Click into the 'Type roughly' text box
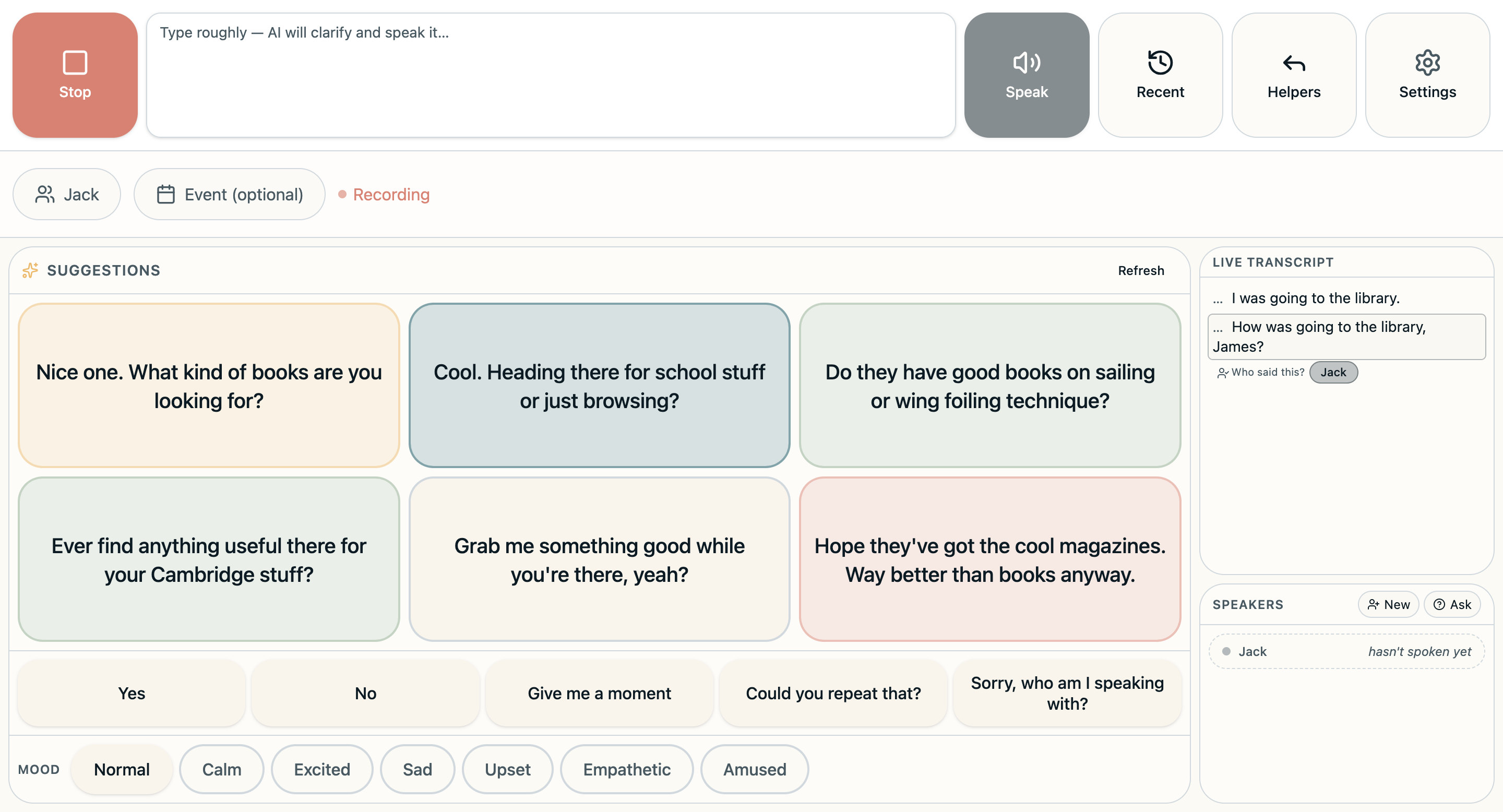 coord(551,75)
